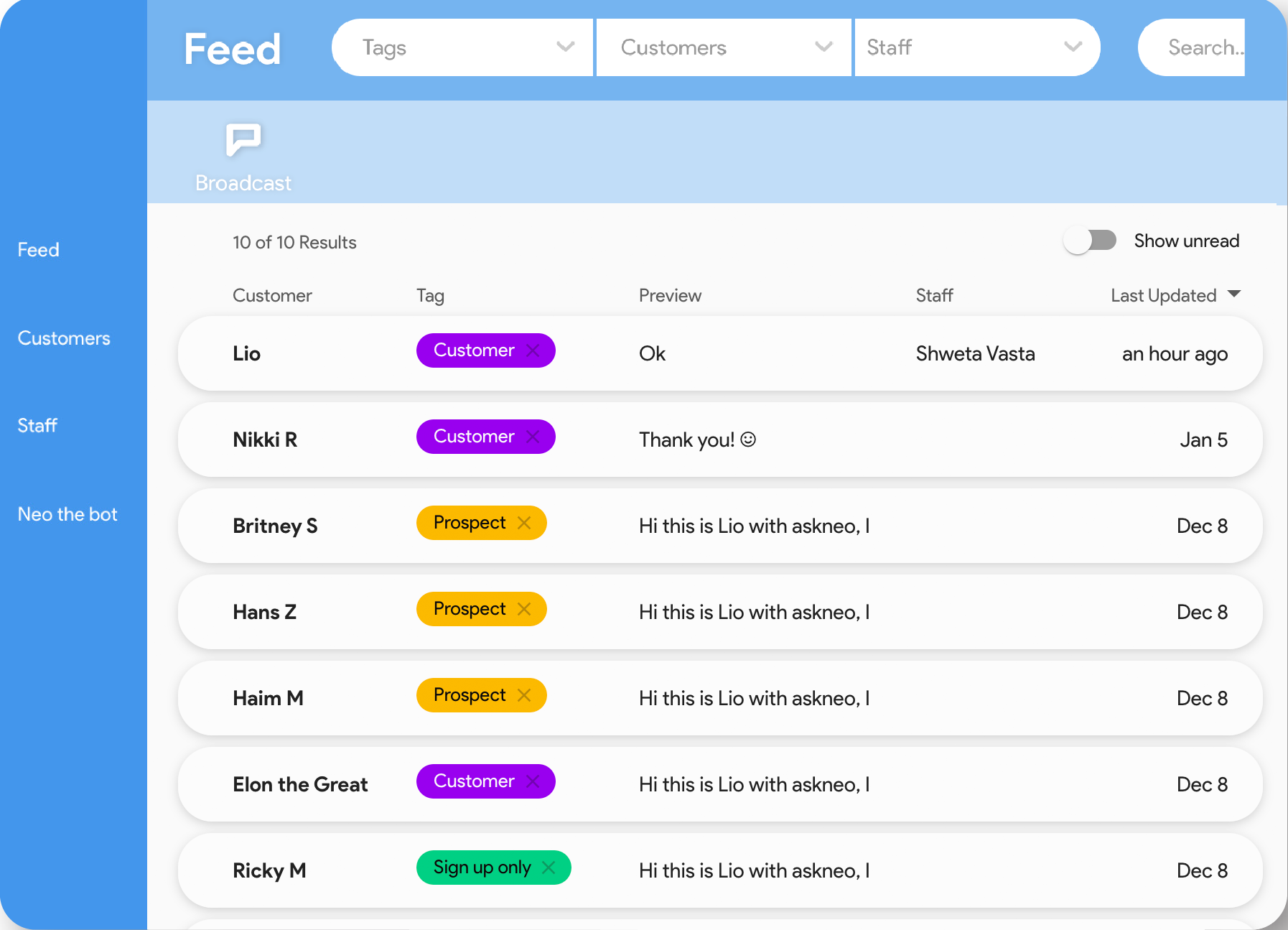Remove the Customer tag from Nikki R
The width and height of the screenshot is (1288, 930).
[x=533, y=437]
